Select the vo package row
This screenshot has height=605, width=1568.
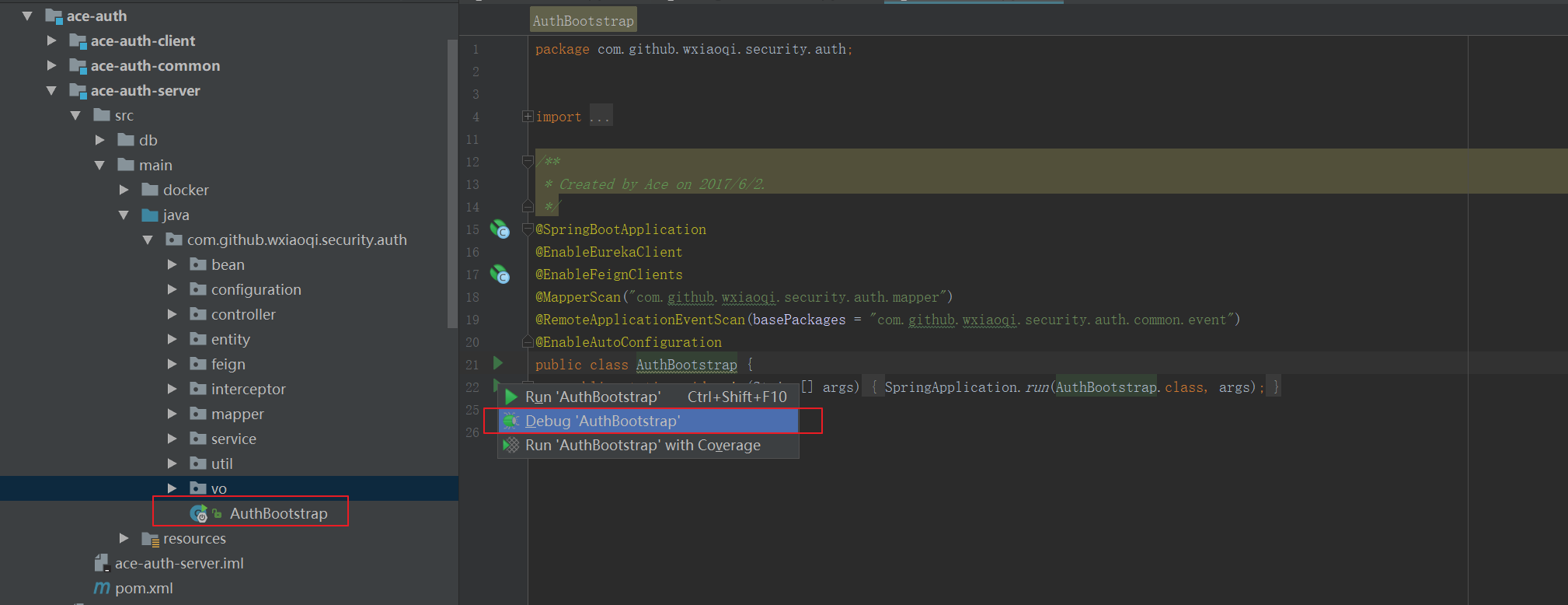coord(229,488)
